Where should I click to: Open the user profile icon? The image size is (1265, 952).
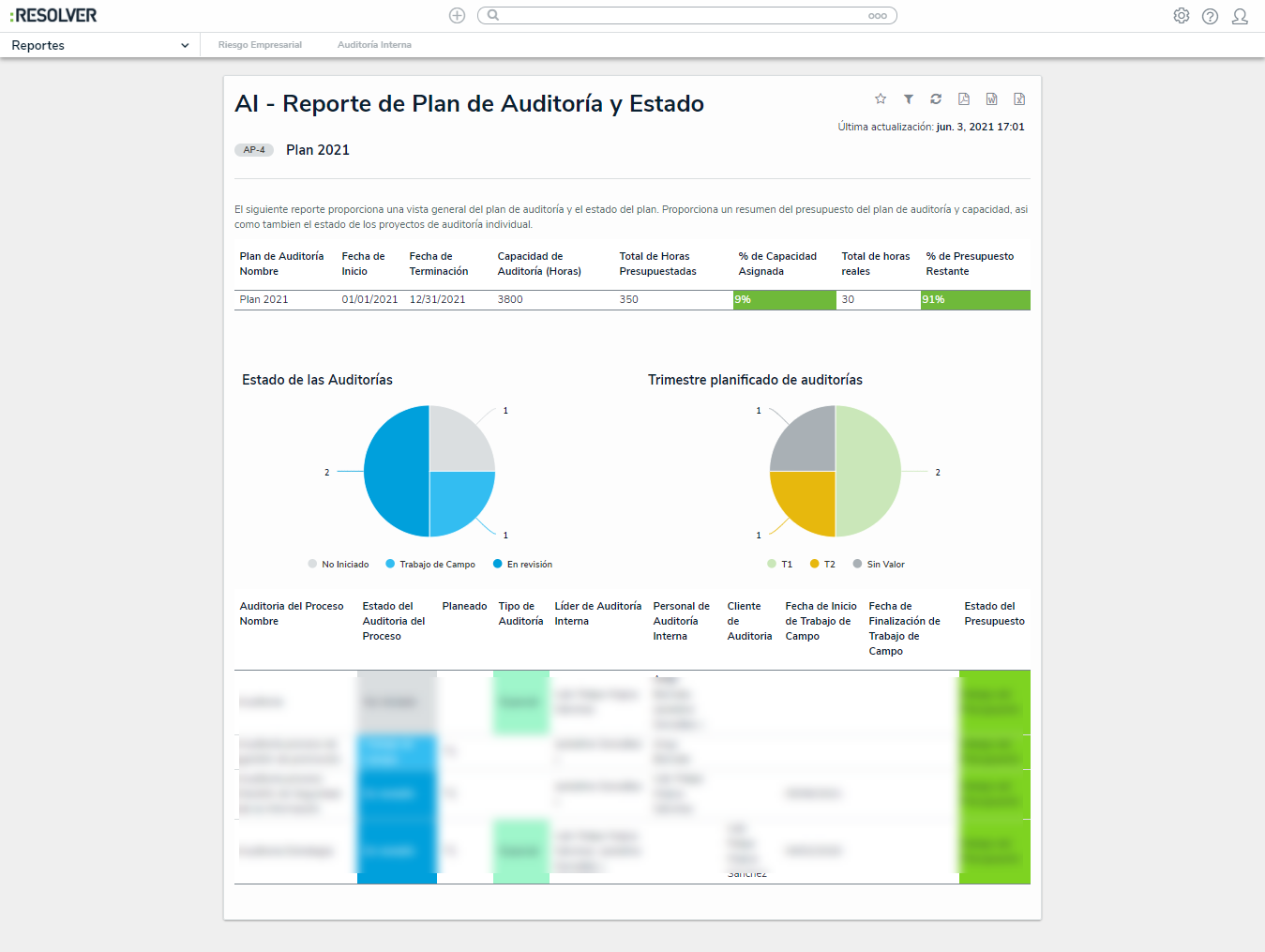(1240, 16)
